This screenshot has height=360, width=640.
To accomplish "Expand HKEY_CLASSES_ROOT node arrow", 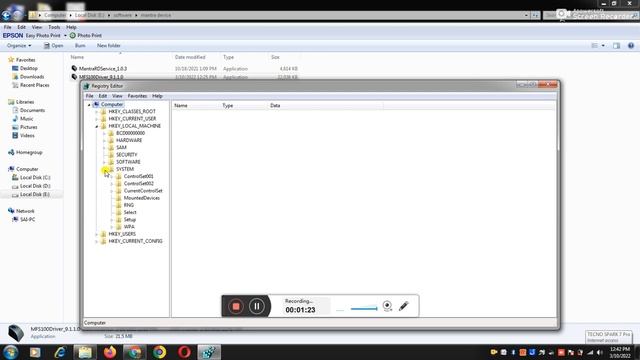I will click(97, 111).
